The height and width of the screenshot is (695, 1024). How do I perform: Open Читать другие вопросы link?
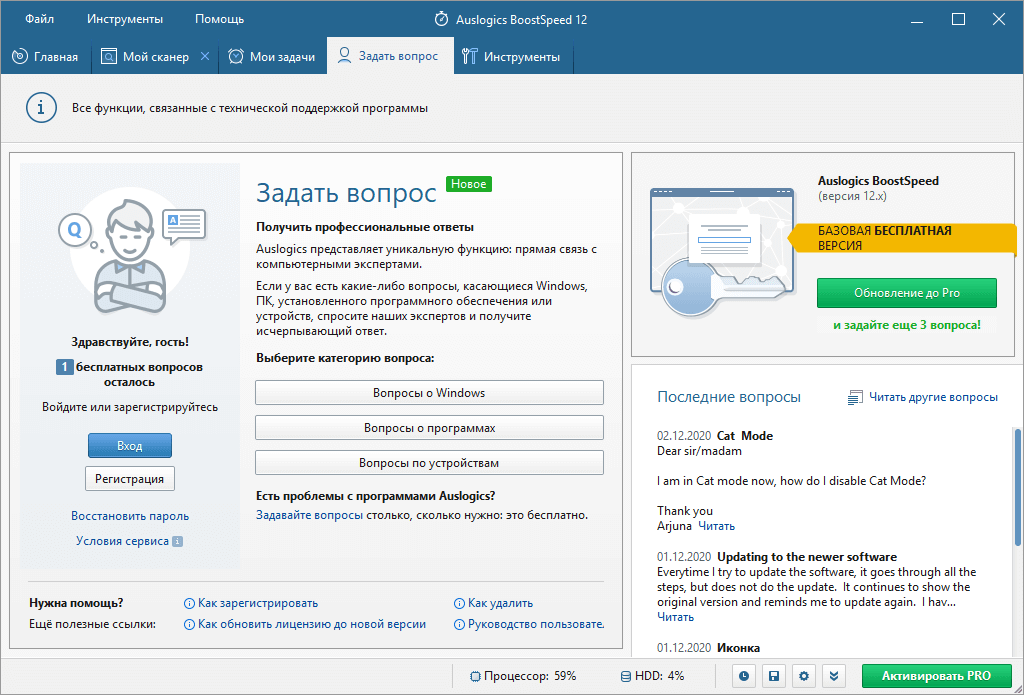coord(933,396)
